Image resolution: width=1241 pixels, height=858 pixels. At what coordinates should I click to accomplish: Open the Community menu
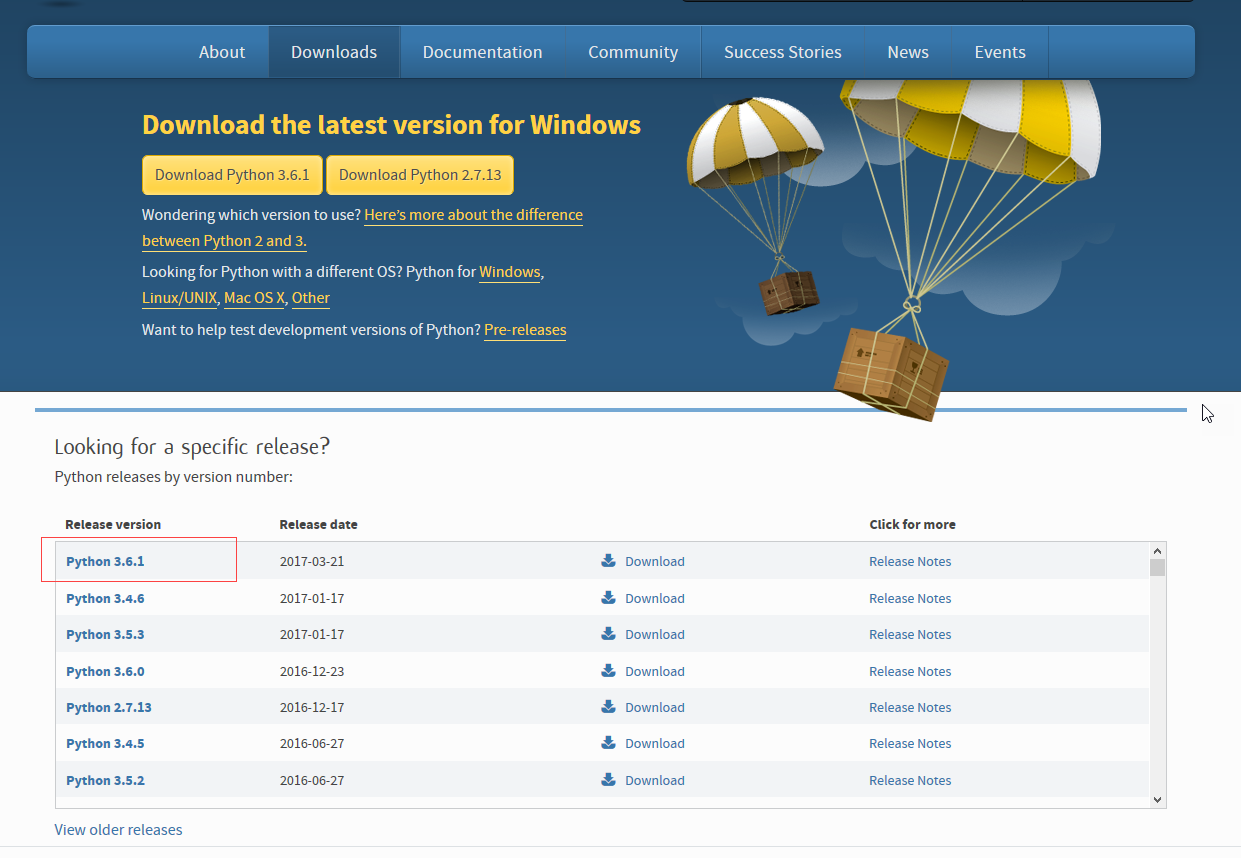pos(633,52)
